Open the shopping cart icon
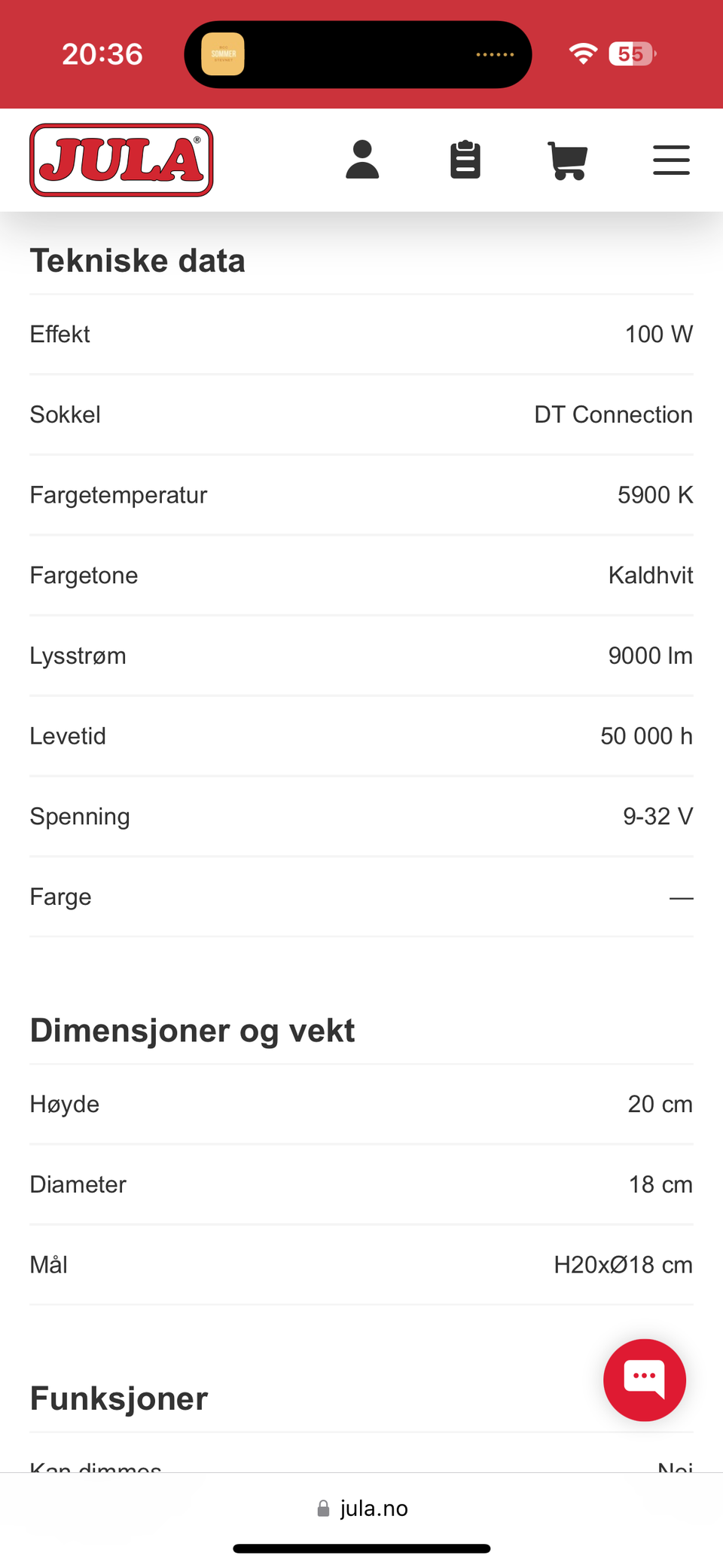Image resolution: width=723 pixels, height=1568 pixels. click(x=567, y=160)
